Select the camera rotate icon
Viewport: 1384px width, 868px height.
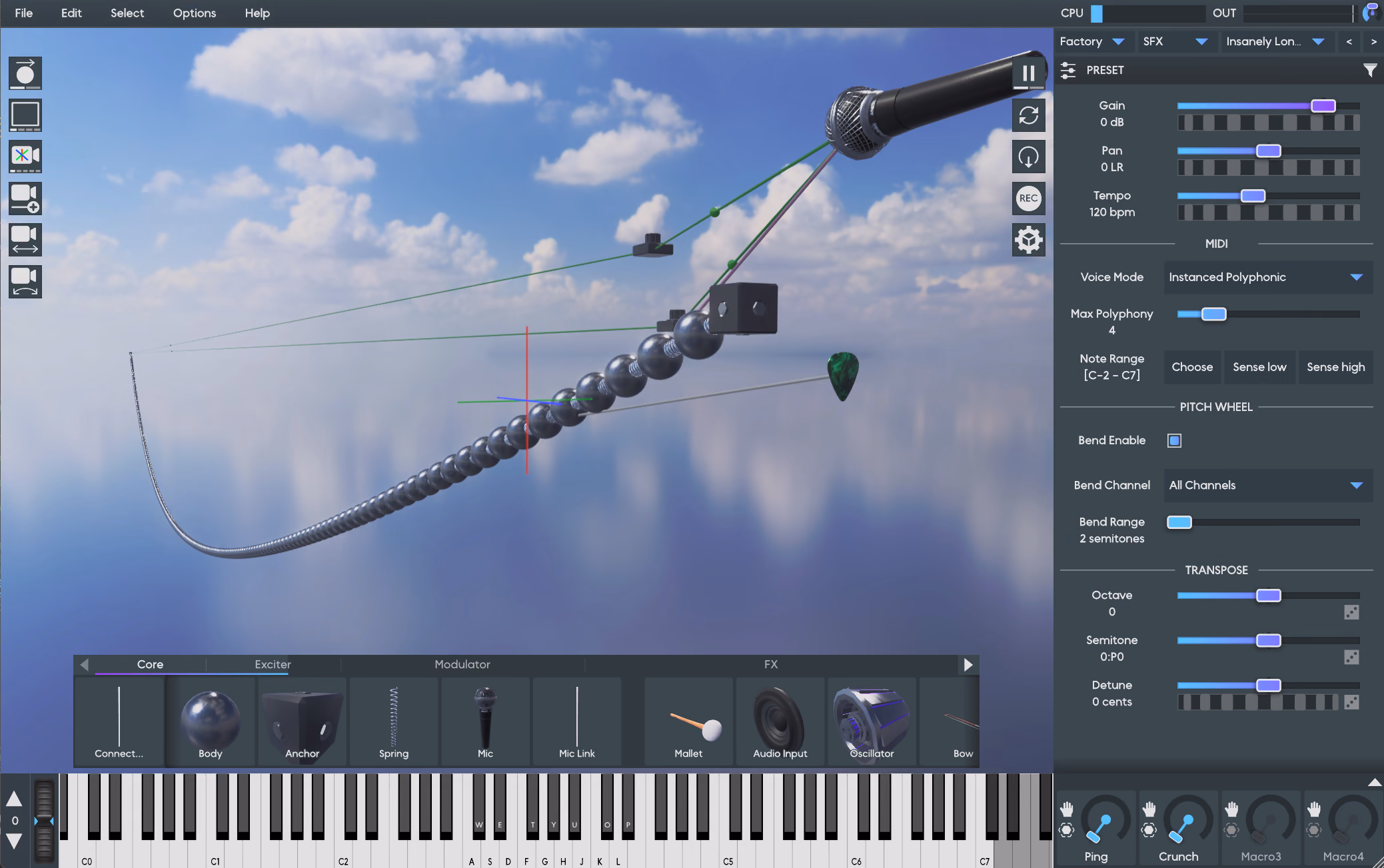pos(25,282)
